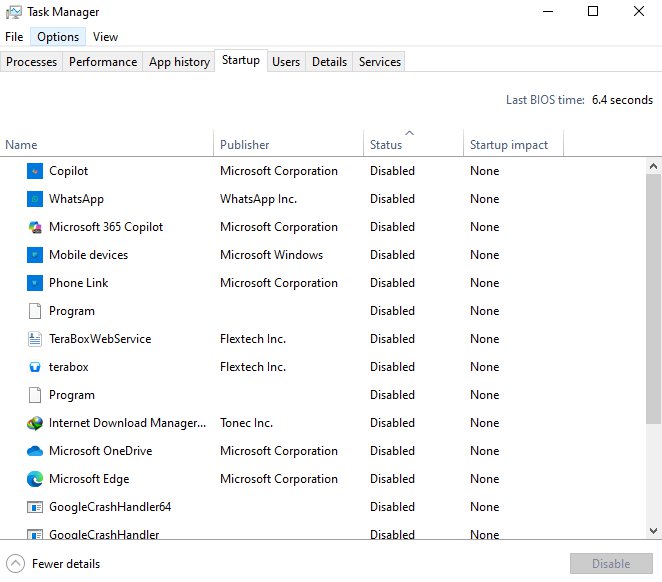Screen dimensions: 662x582
Task: Select the WhatsApp startup icon
Action: (x=35, y=199)
